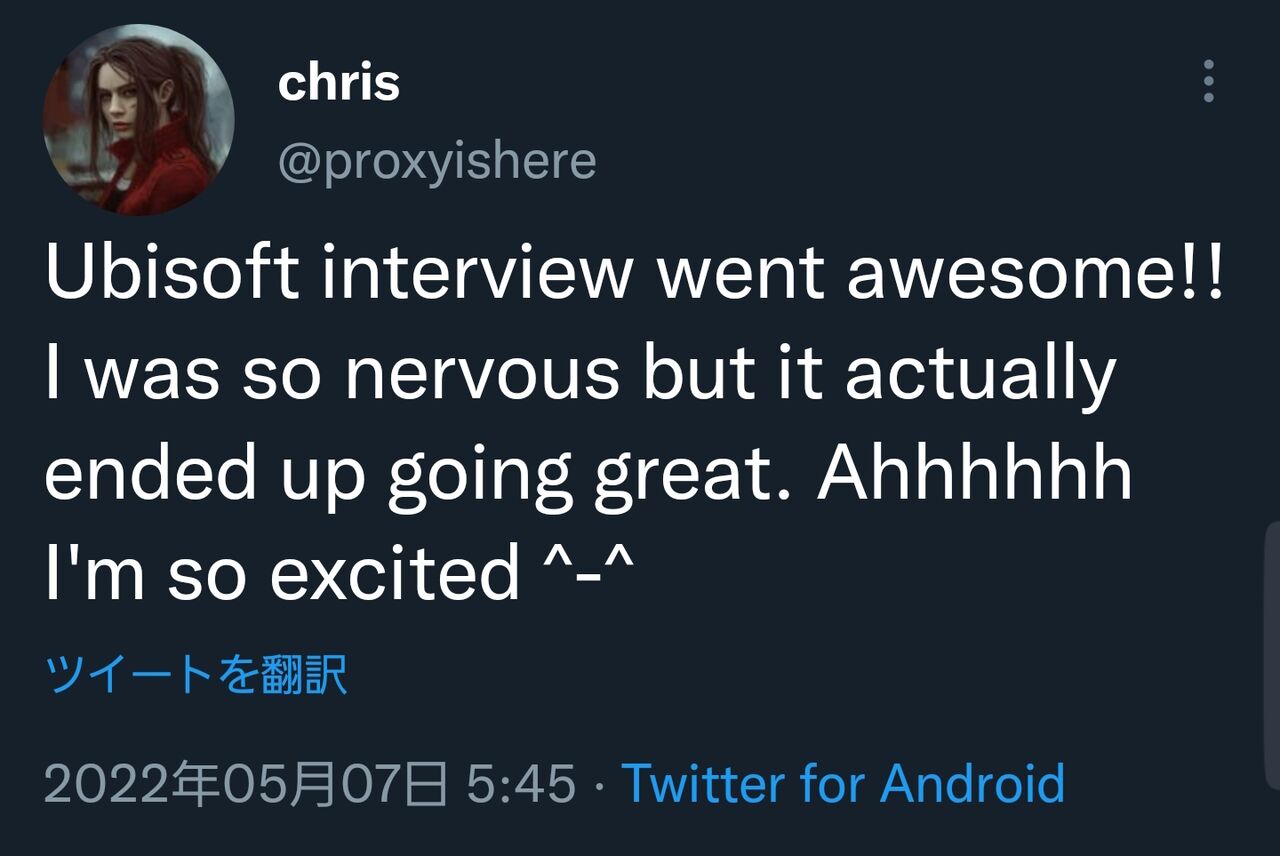This screenshot has height=856, width=1280.
Task: Click the 5:45 time in the timestamp
Action: [521, 783]
